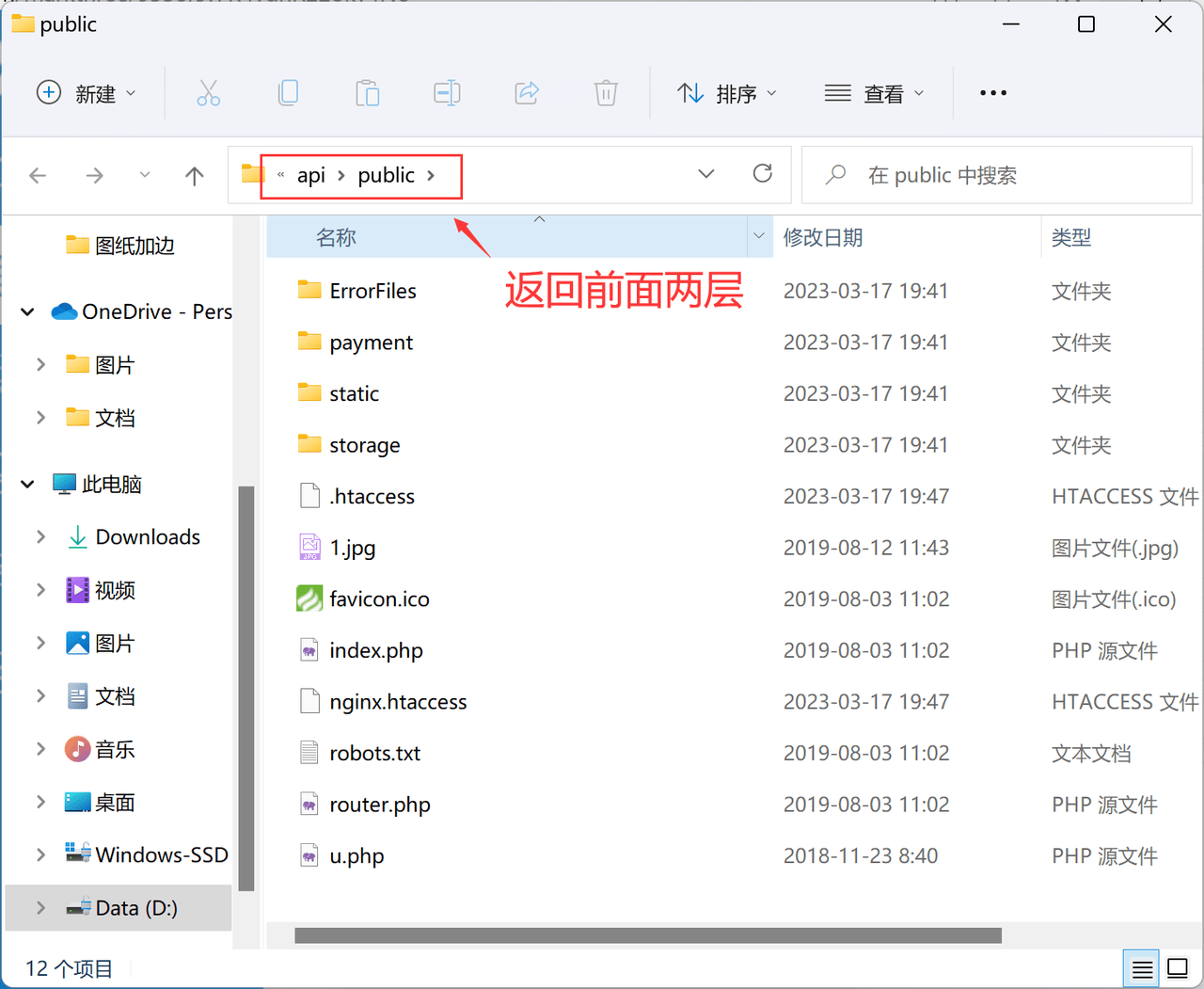Screen dimensions: 1204x989
Task: Open address bar history dropdown
Action: pos(706,174)
